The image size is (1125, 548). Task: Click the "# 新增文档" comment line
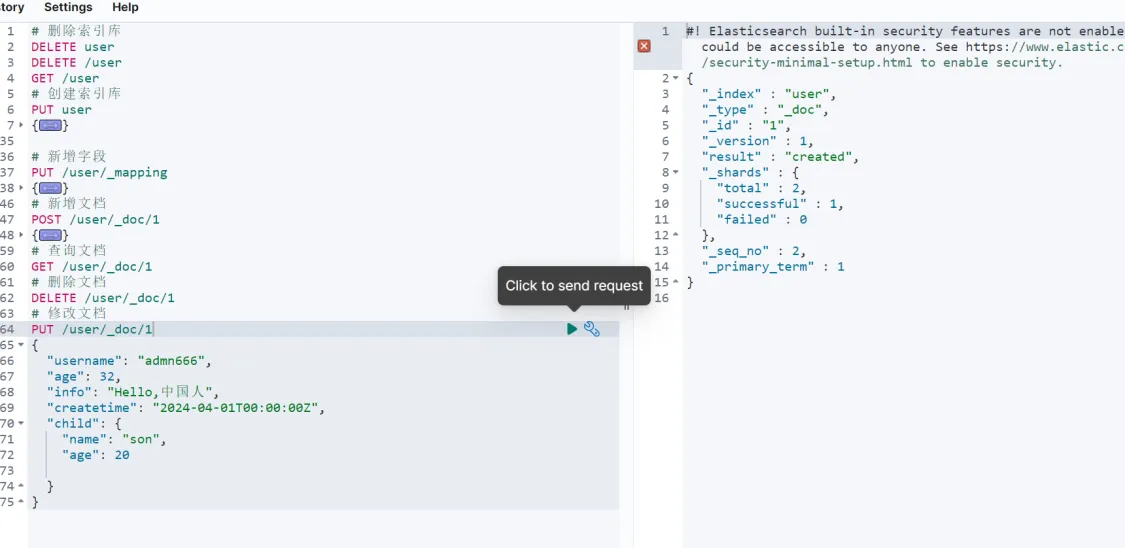coord(69,204)
